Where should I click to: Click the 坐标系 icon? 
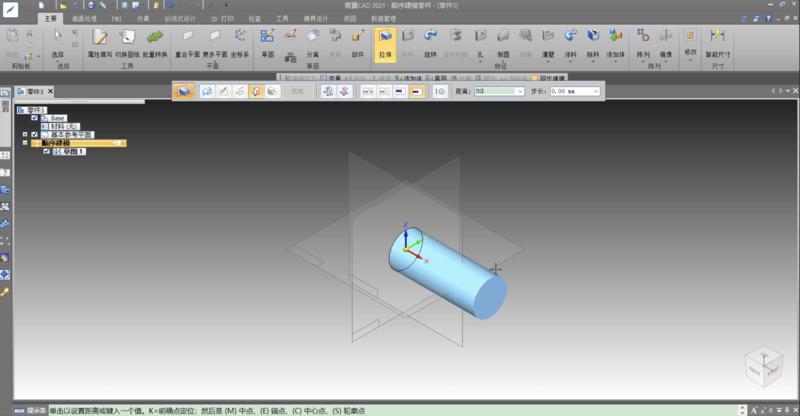pyautogui.click(x=240, y=41)
